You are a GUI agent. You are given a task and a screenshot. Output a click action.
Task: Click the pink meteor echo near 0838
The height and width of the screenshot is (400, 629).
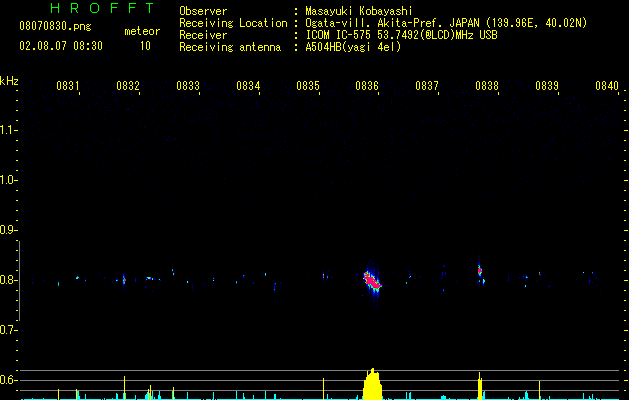(x=480, y=271)
